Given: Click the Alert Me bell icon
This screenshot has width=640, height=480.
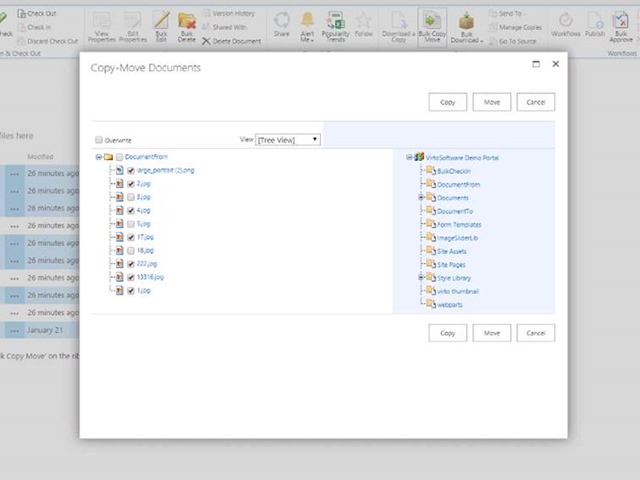Looking at the screenshot, I should click(x=307, y=23).
